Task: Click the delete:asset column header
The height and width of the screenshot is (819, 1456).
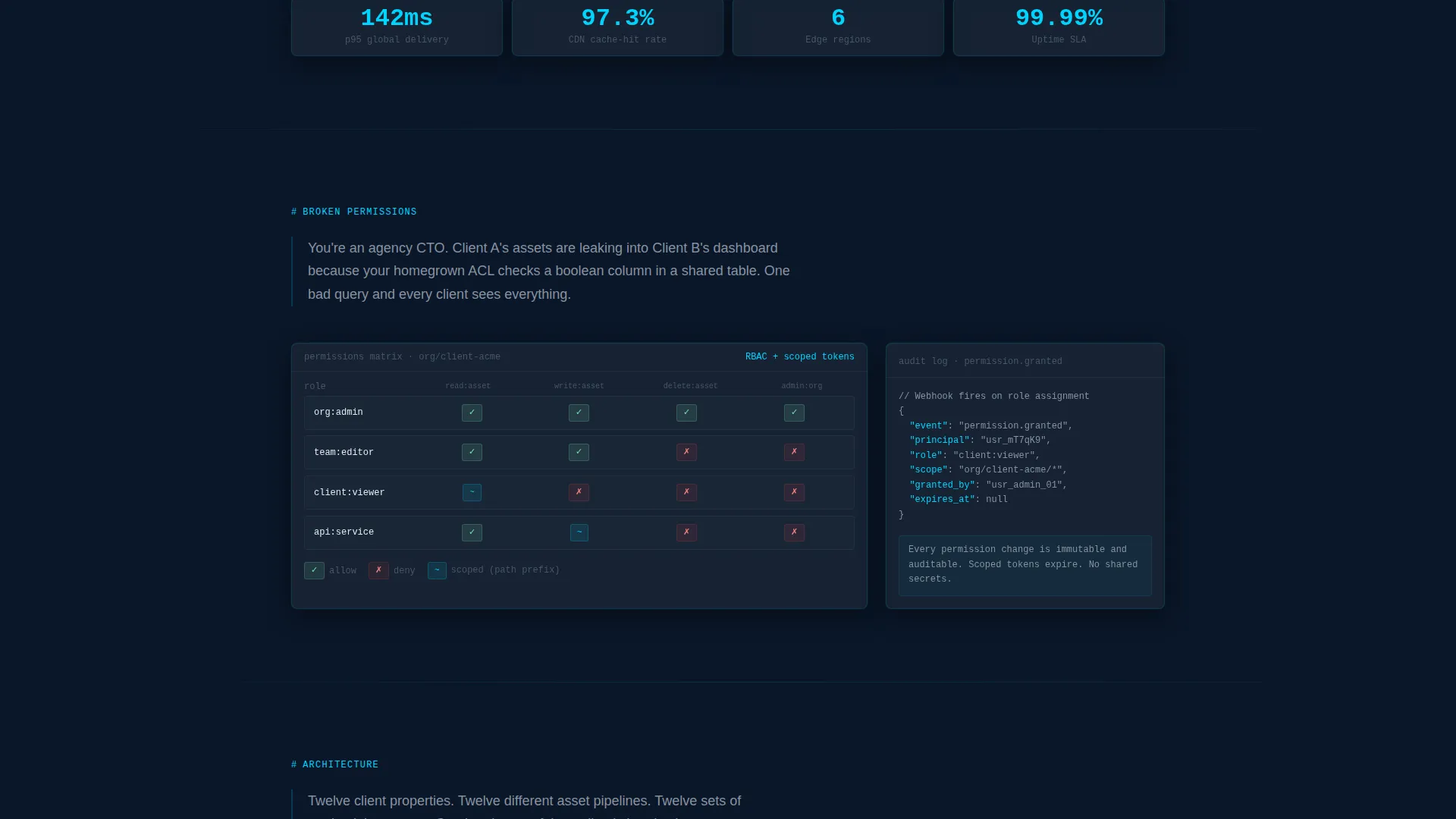Action: point(690,386)
